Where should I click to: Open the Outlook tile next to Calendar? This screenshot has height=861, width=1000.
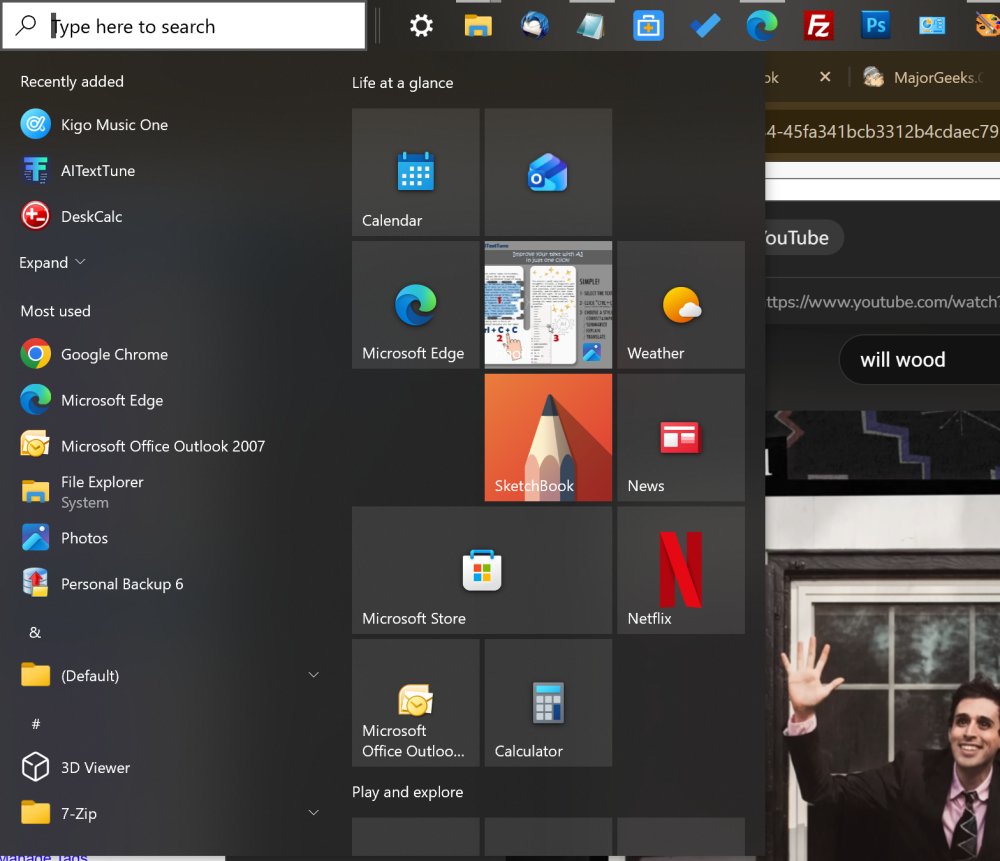pos(548,172)
